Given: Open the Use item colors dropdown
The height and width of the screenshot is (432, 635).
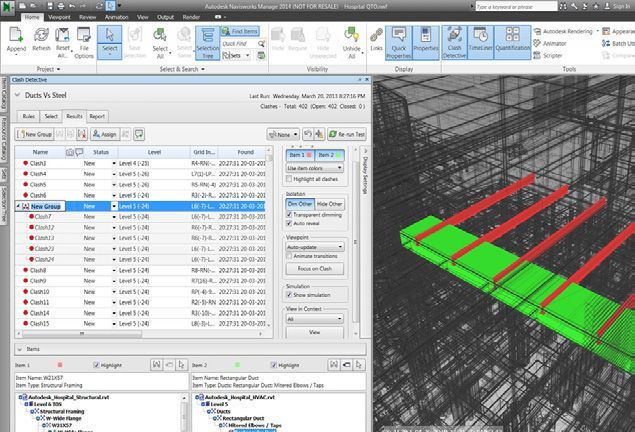Looking at the screenshot, I should click(315, 168).
